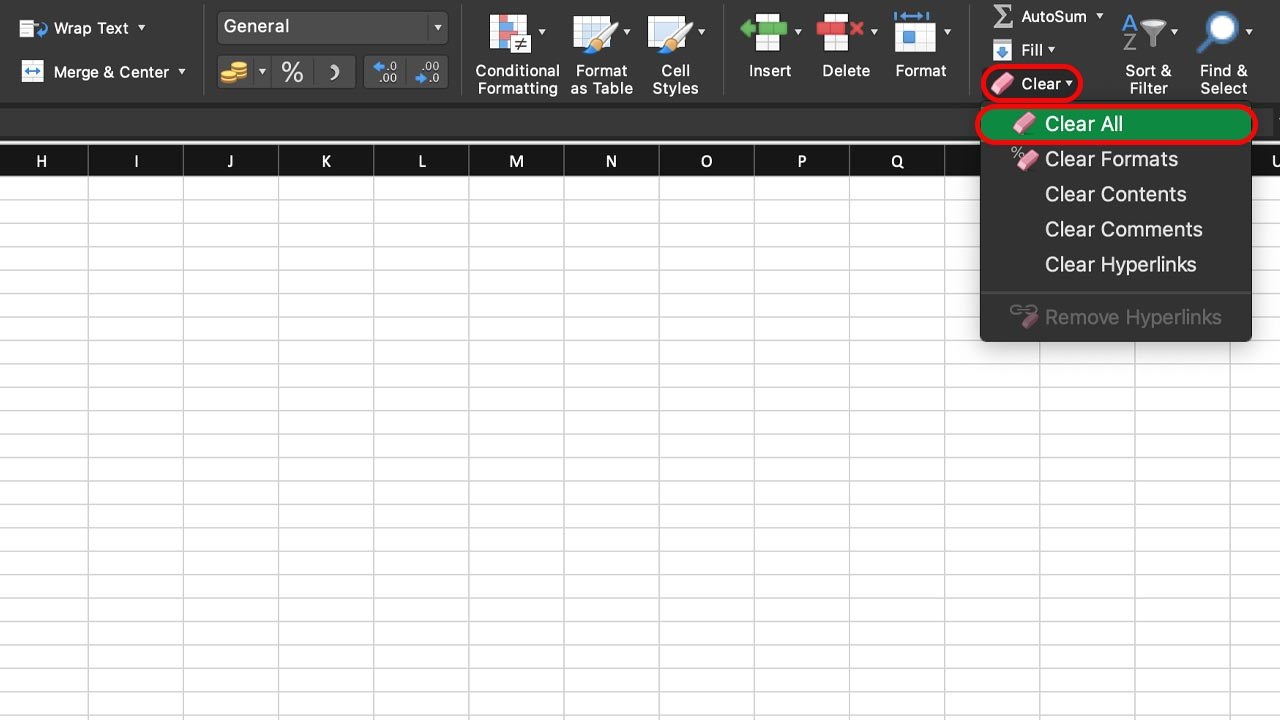
Task: Apply percent style formatting
Action: pos(292,72)
